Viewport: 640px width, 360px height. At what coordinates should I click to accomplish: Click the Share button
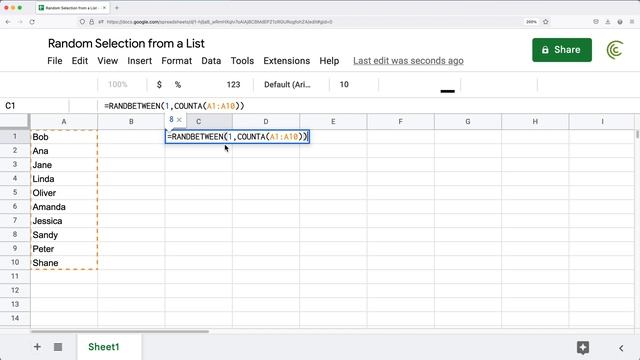tap(562, 50)
